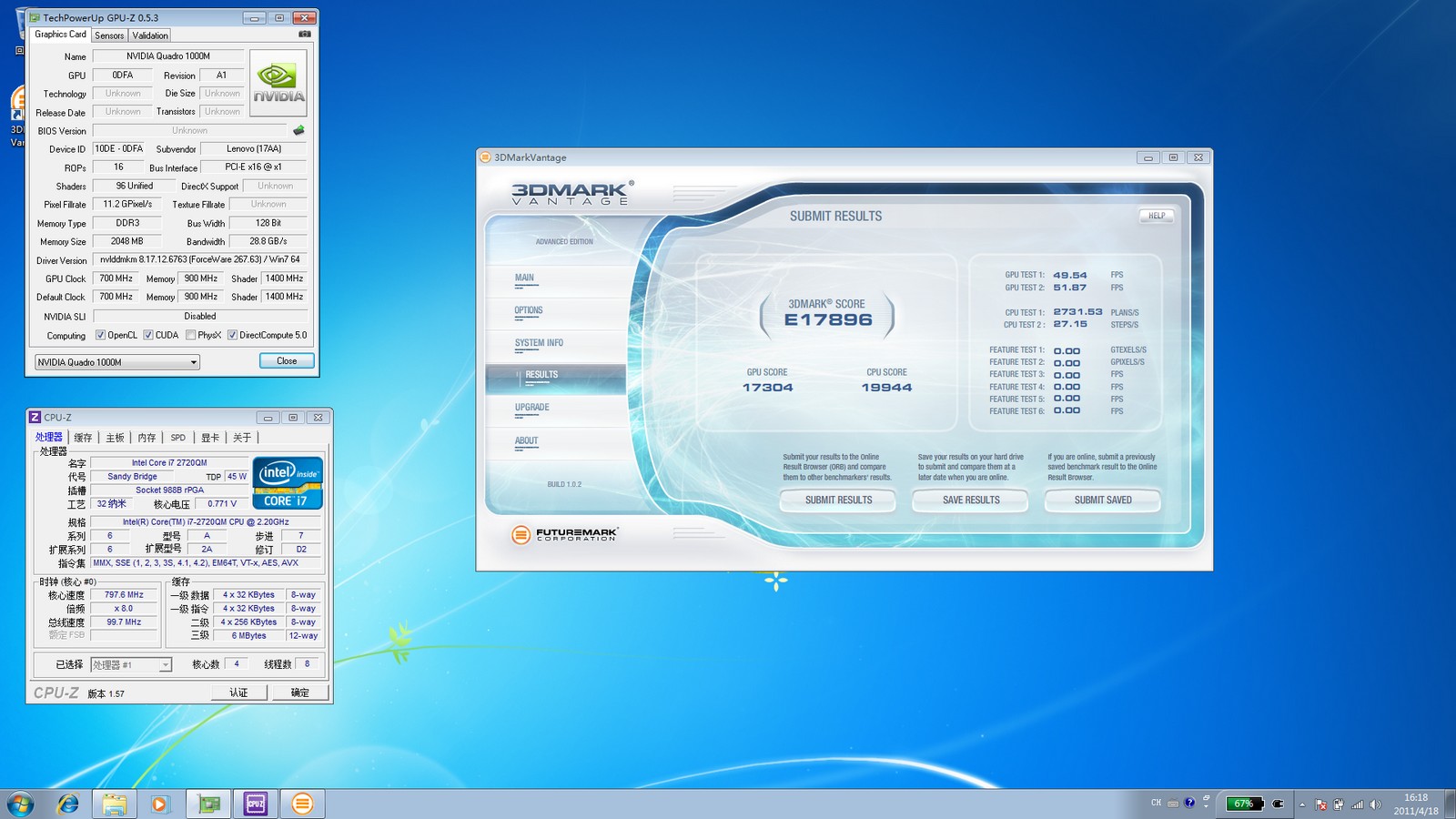
Task: Click the language bar keyboard icon
Action: point(1173,804)
